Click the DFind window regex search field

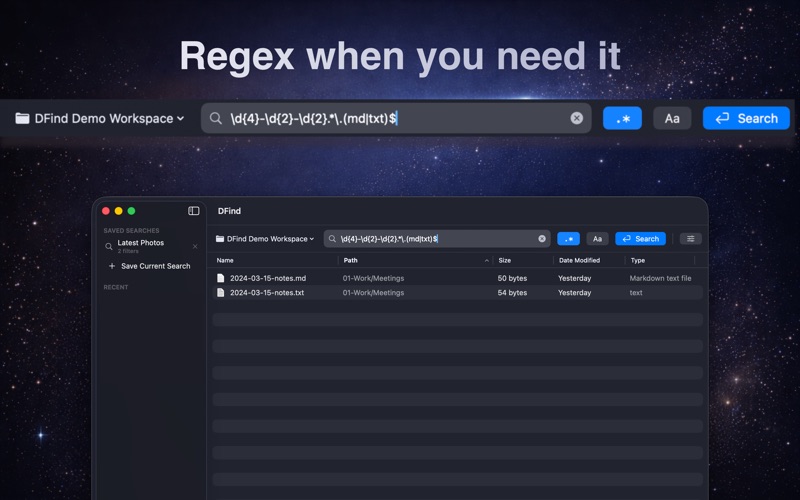pyautogui.click(x=437, y=239)
